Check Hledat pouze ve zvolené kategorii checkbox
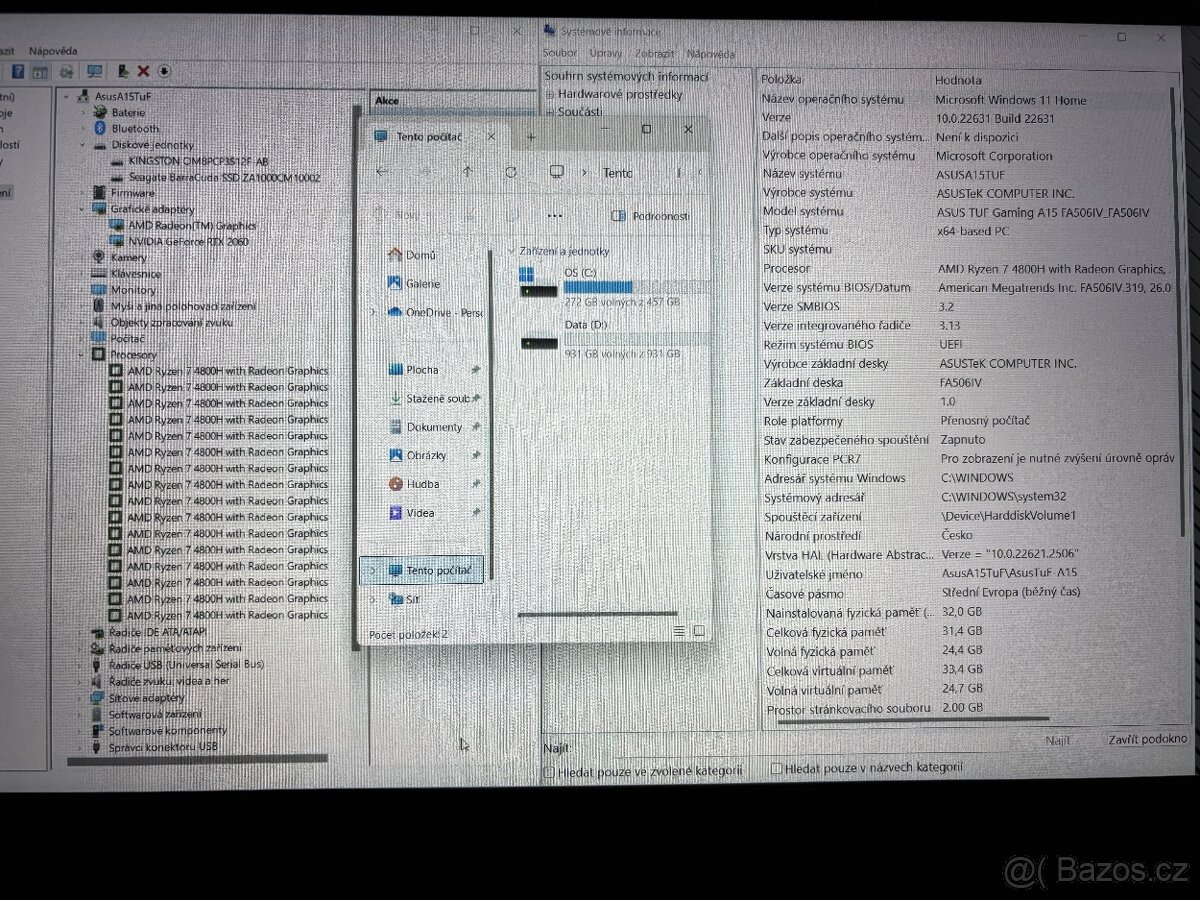1200x900 pixels. (x=549, y=771)
